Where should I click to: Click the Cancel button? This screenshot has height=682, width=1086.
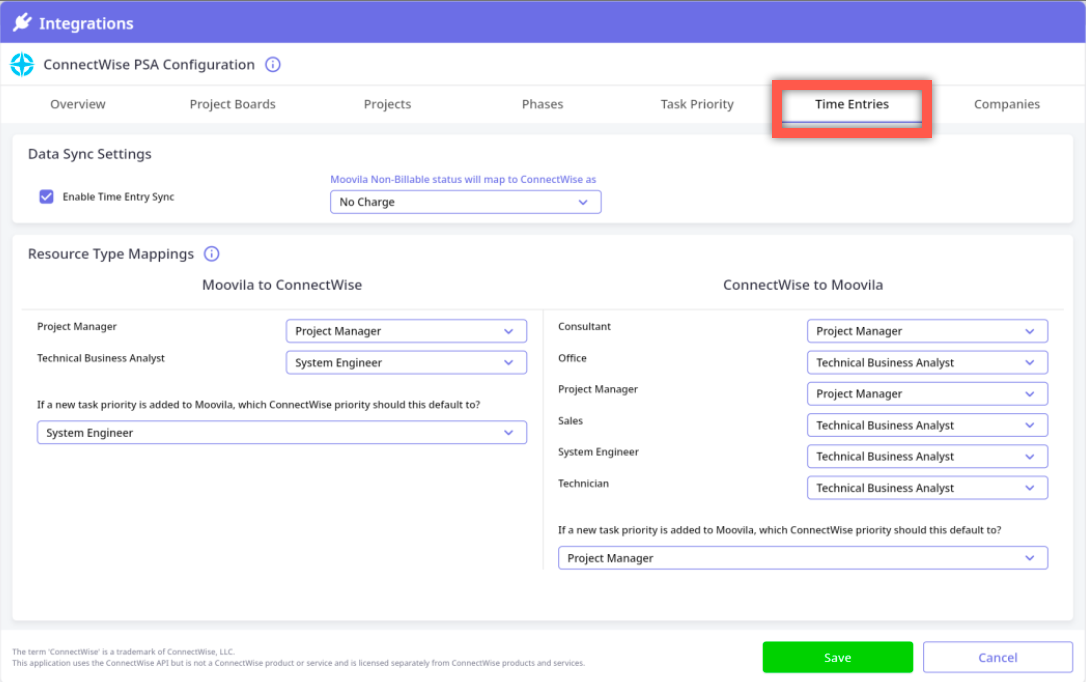997,657
